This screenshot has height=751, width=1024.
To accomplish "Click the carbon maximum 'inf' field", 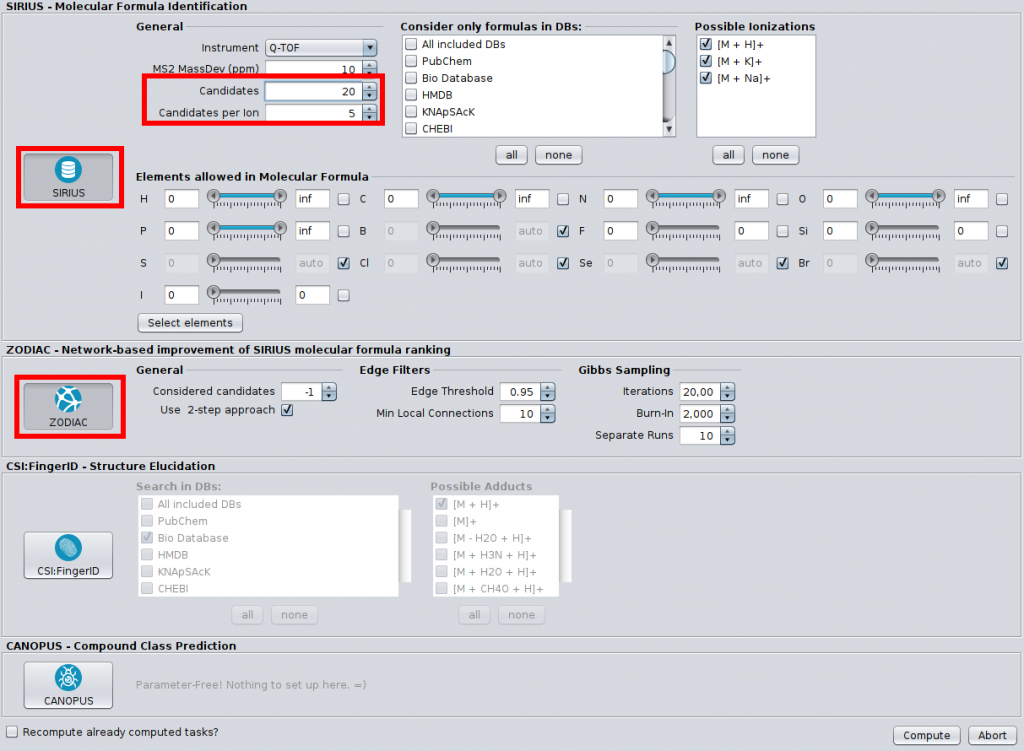I will coord(532,199).
